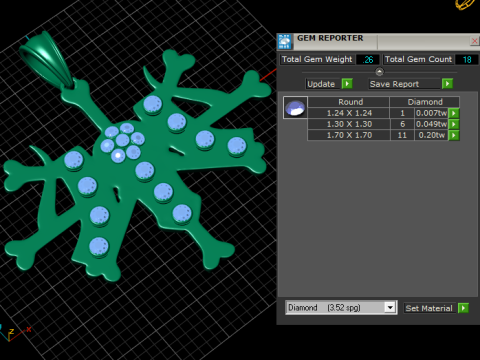Click the green arrow next to Save Report
This screenshot has height=360, width=480.
(447, 84)
